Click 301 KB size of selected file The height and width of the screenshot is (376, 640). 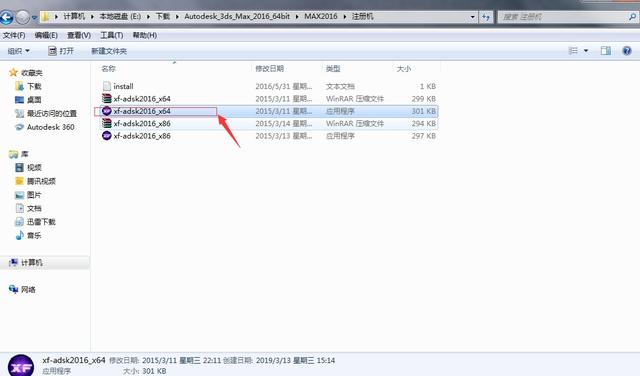coord(424,111)
